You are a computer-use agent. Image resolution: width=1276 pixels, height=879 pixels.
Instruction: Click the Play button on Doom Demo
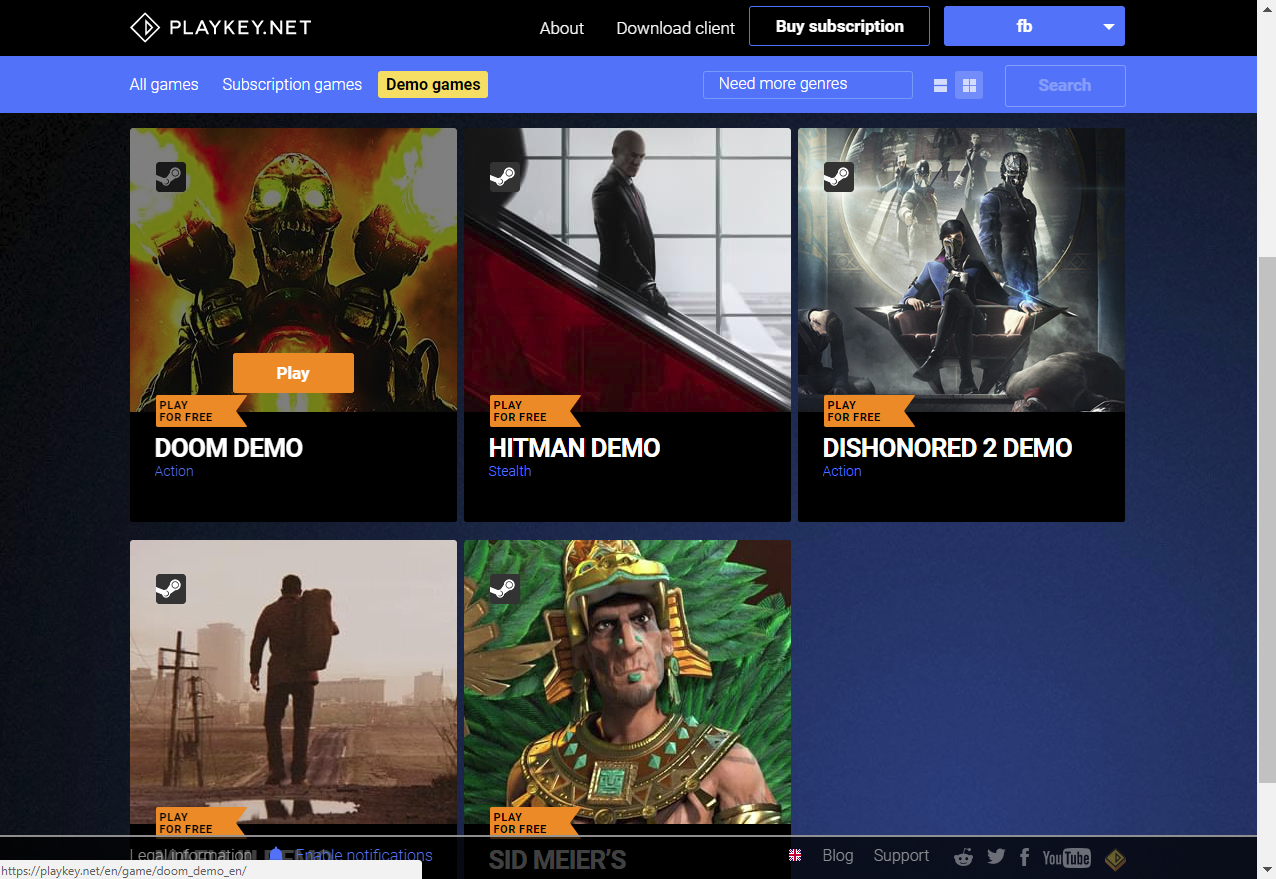pyautogui.click(x=293, y=373)
